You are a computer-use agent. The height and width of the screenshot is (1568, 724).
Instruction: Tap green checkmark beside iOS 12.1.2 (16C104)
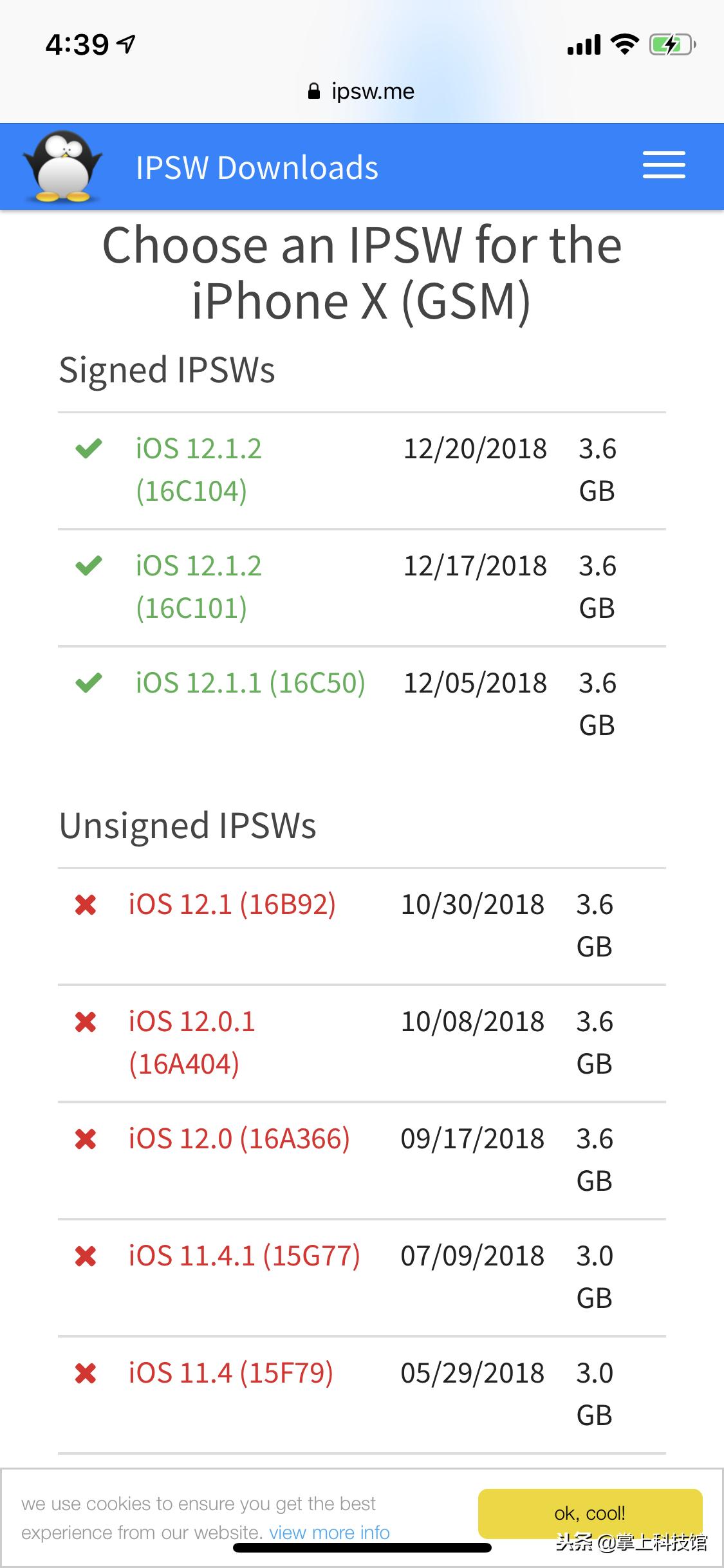pyautogui.click(x=89, y=448)
